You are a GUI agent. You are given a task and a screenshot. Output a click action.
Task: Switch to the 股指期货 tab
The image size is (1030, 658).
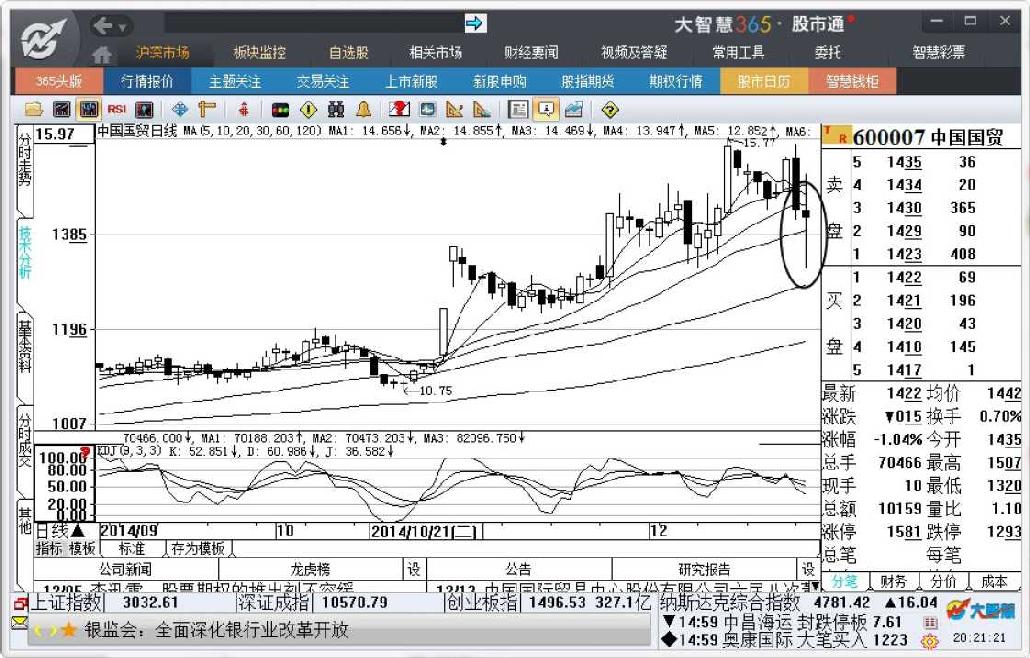click(x=587, y=81)
